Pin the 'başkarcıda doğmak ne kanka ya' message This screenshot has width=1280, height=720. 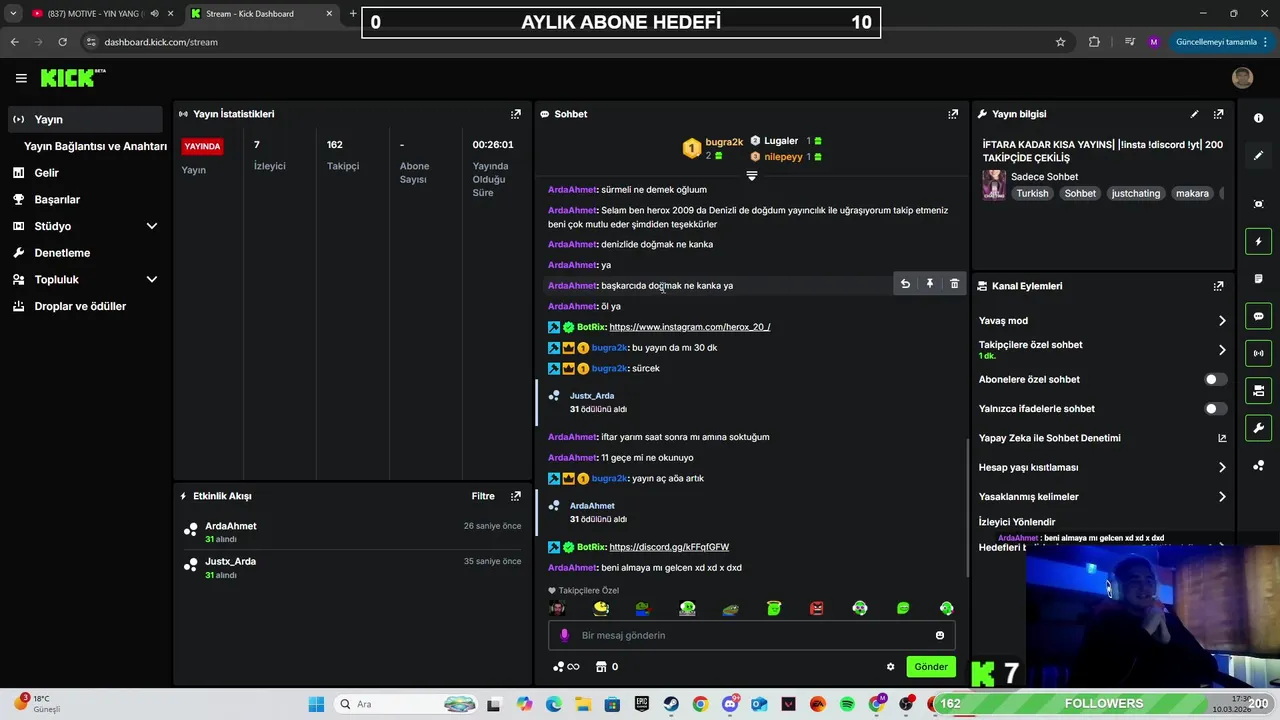pos(930,284)
